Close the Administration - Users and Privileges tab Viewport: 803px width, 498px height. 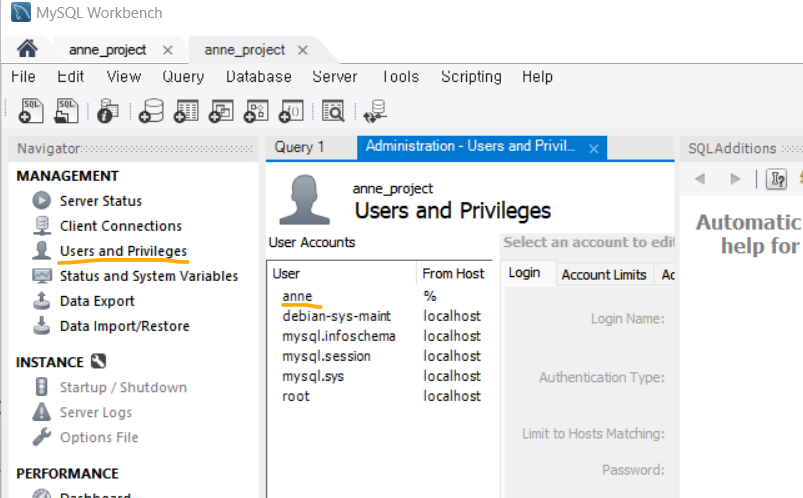(x=594, y=149)
